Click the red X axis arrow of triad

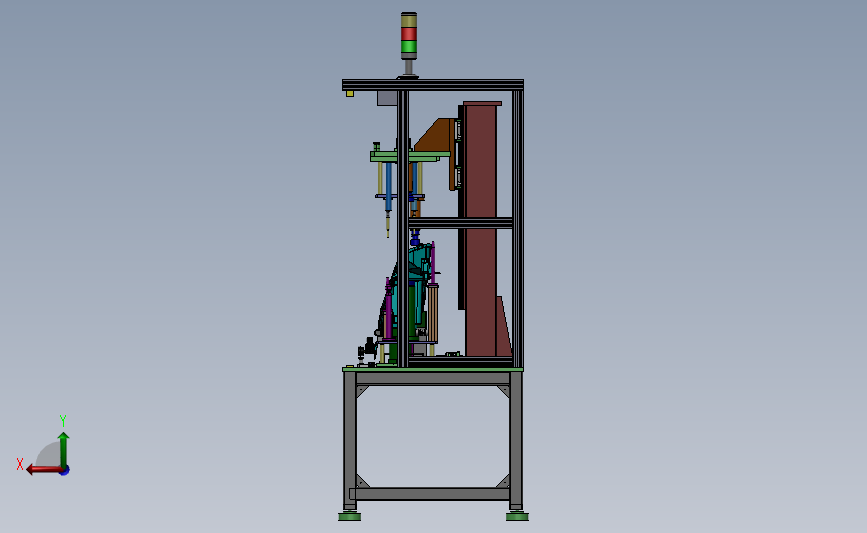(x=43, y=470)
